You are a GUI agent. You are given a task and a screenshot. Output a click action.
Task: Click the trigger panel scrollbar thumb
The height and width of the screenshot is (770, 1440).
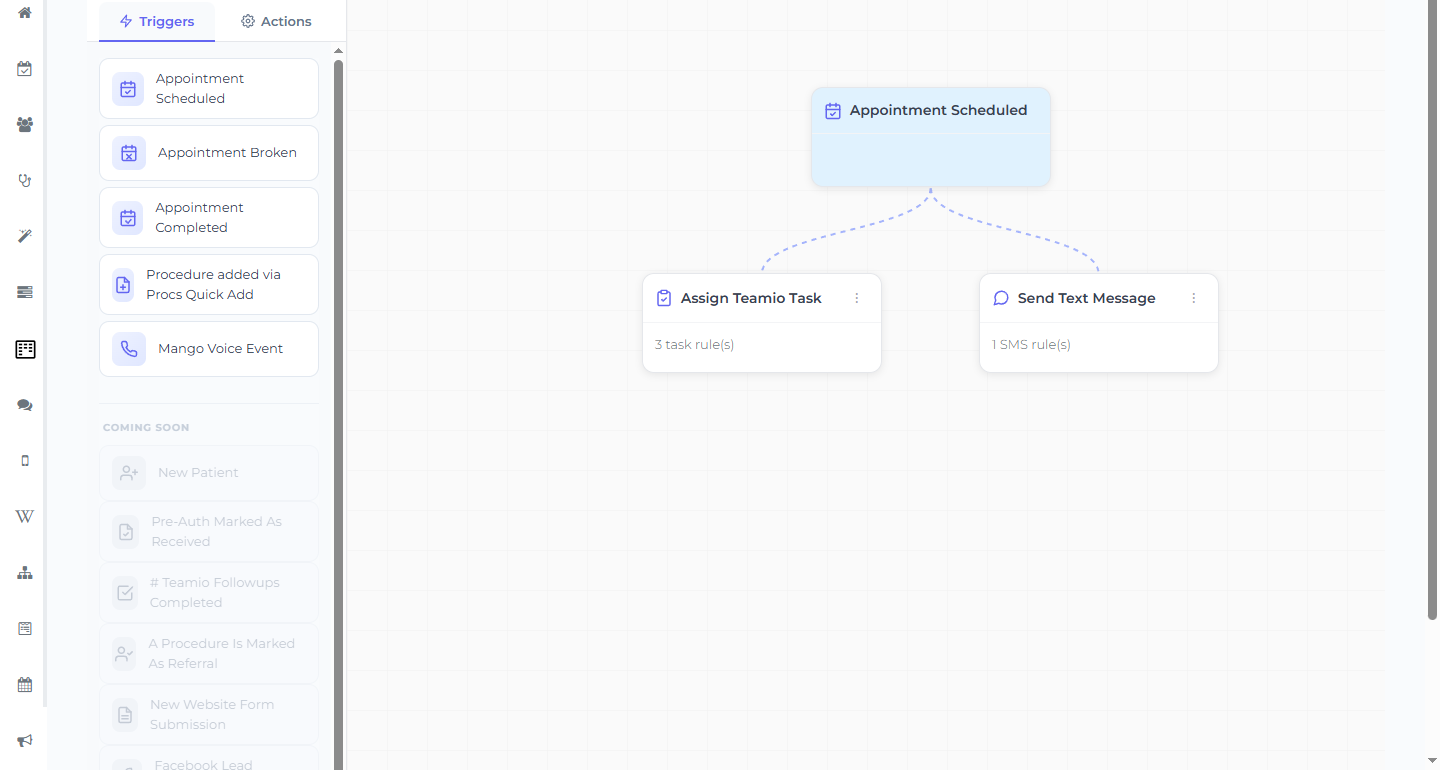[x=338, y=414]
